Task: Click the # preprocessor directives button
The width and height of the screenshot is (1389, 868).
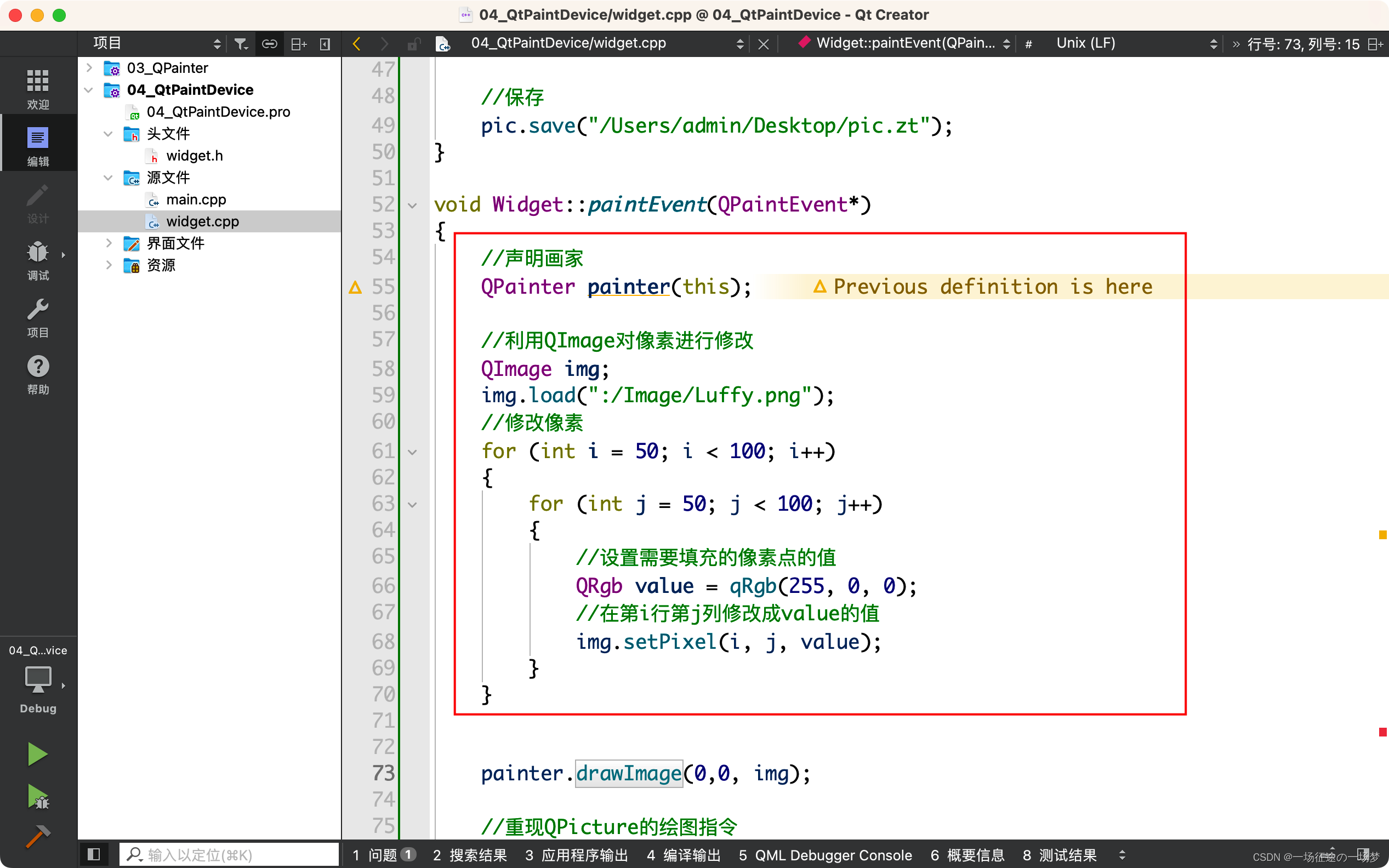Action: coord(1028,44)
